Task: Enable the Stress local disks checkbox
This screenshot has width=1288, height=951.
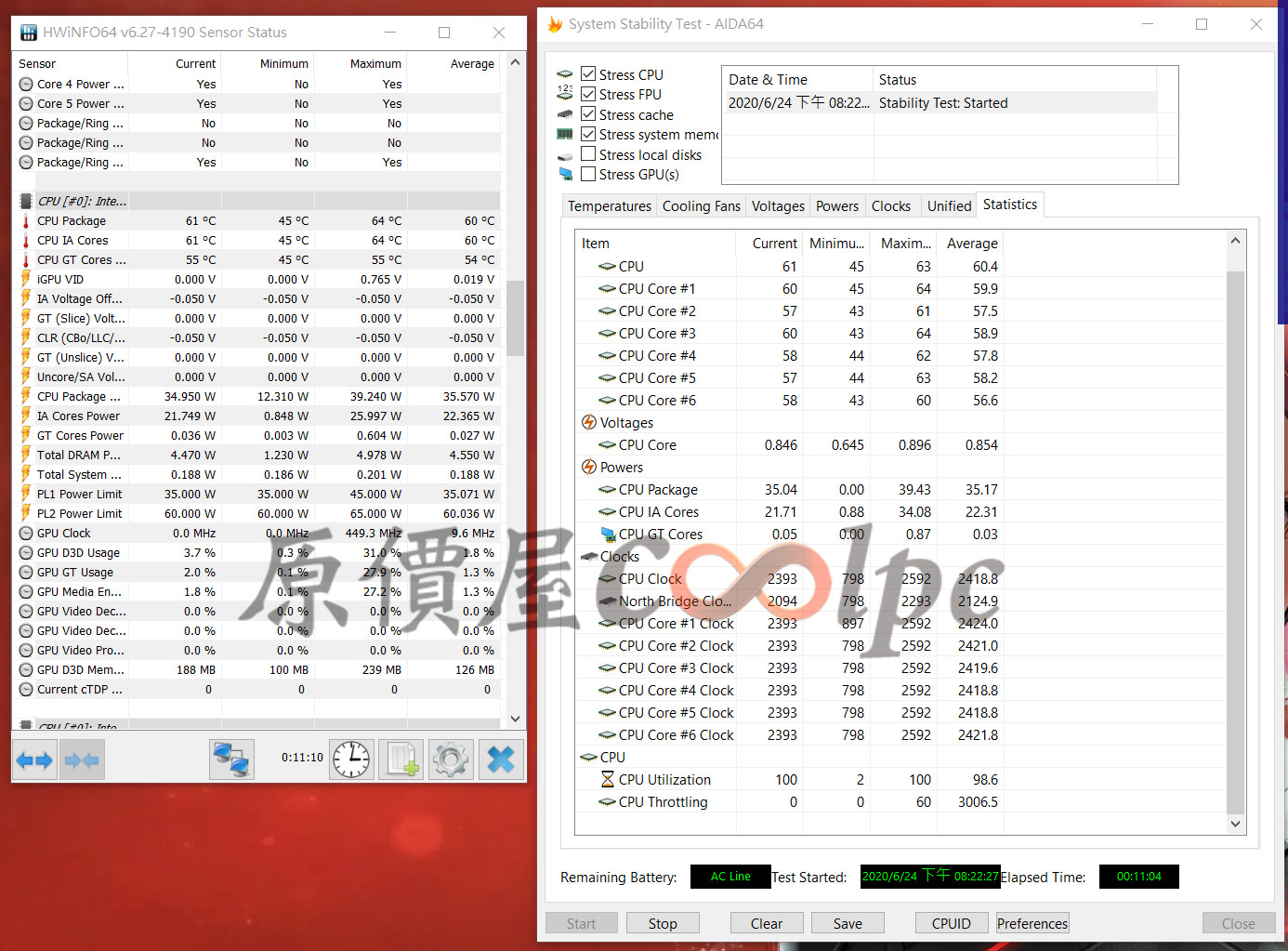Action: pyautogui.click(x=588, y=154)
